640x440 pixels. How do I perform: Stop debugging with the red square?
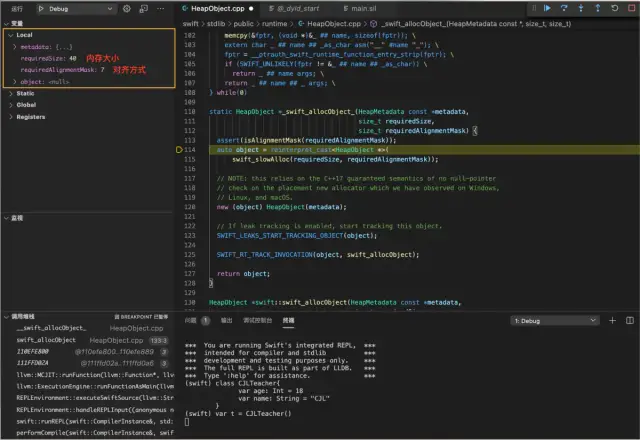[x=631, y=8]
